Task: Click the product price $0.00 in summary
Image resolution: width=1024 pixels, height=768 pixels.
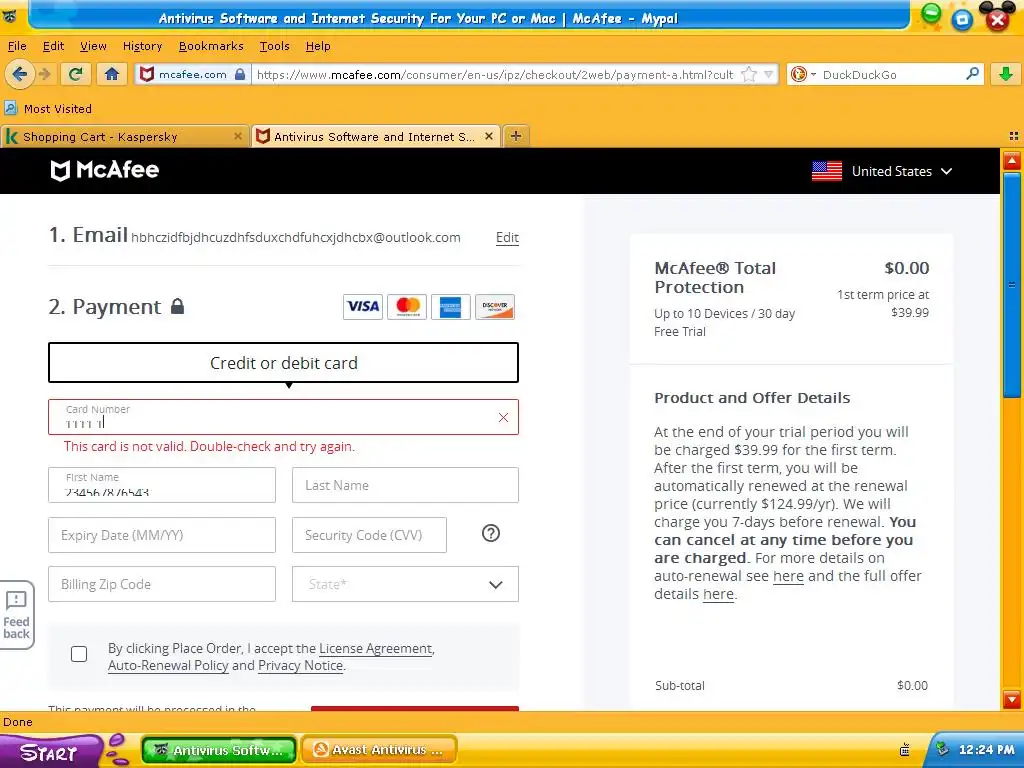Action: [906, 268]
